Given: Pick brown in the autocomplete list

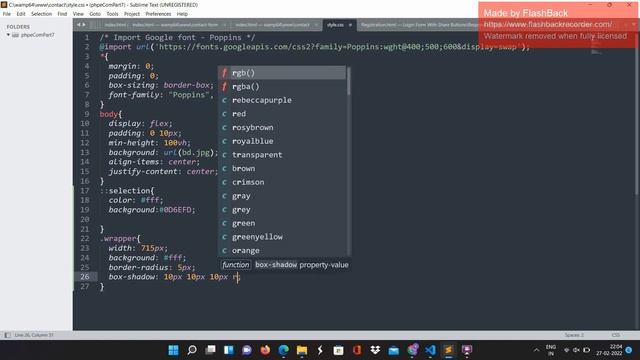Looking at the screenshot, I should tap(282, 169).
